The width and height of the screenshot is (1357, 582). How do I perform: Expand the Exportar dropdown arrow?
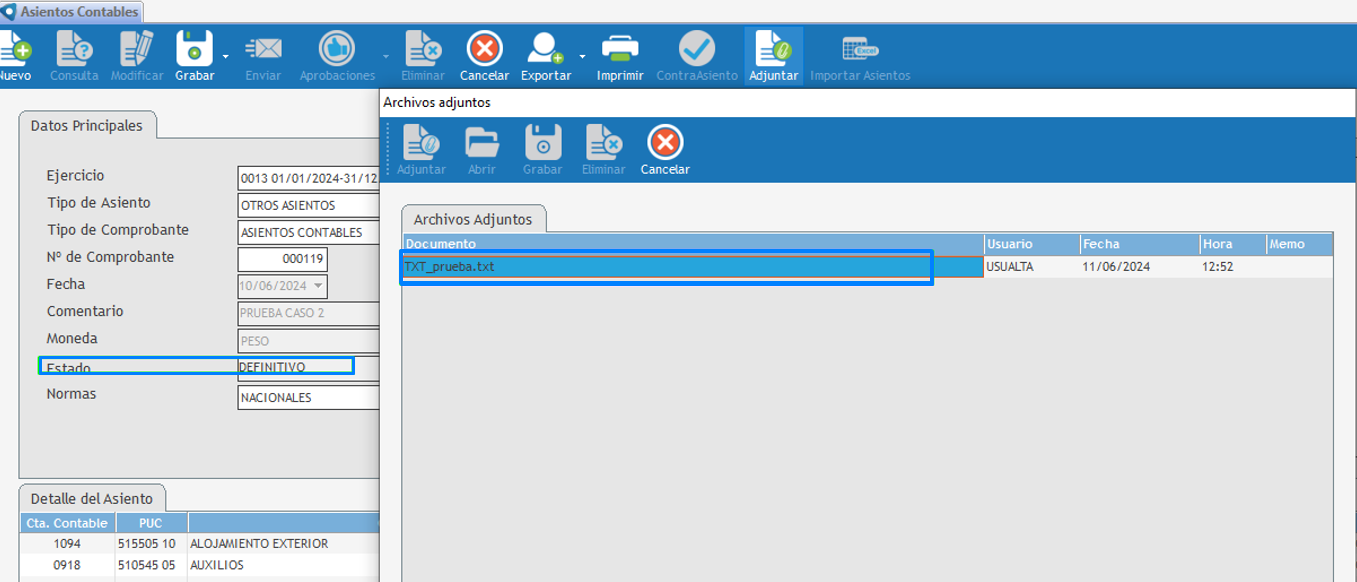pos(582,56)
